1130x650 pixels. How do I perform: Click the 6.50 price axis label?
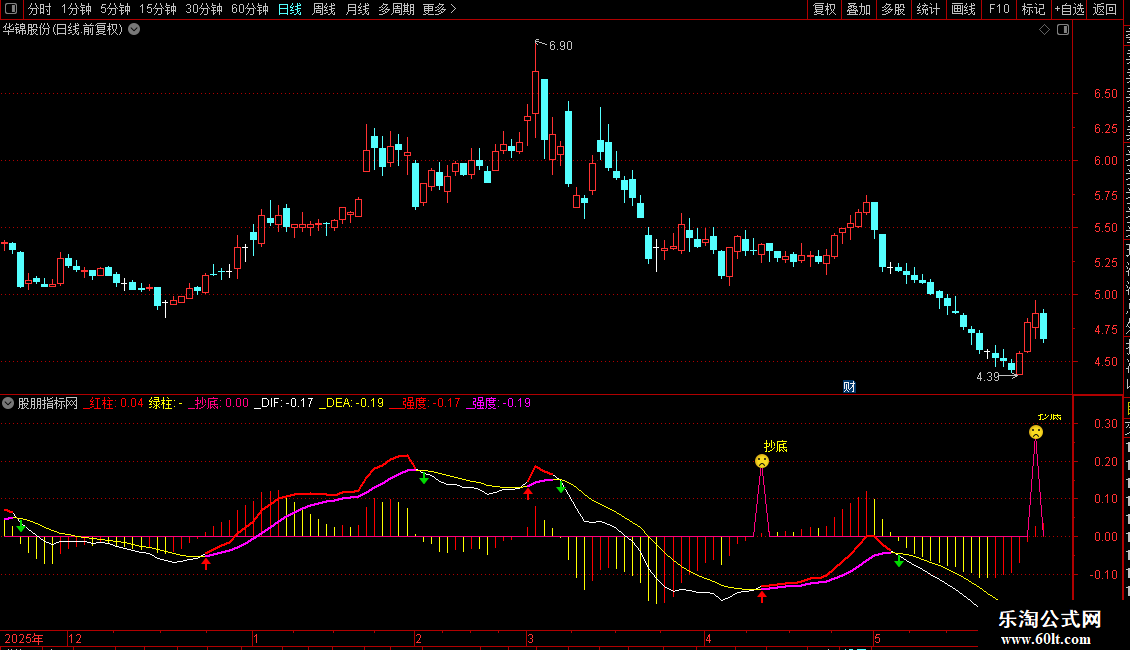pyautogui.click(x=1105, y=94)
